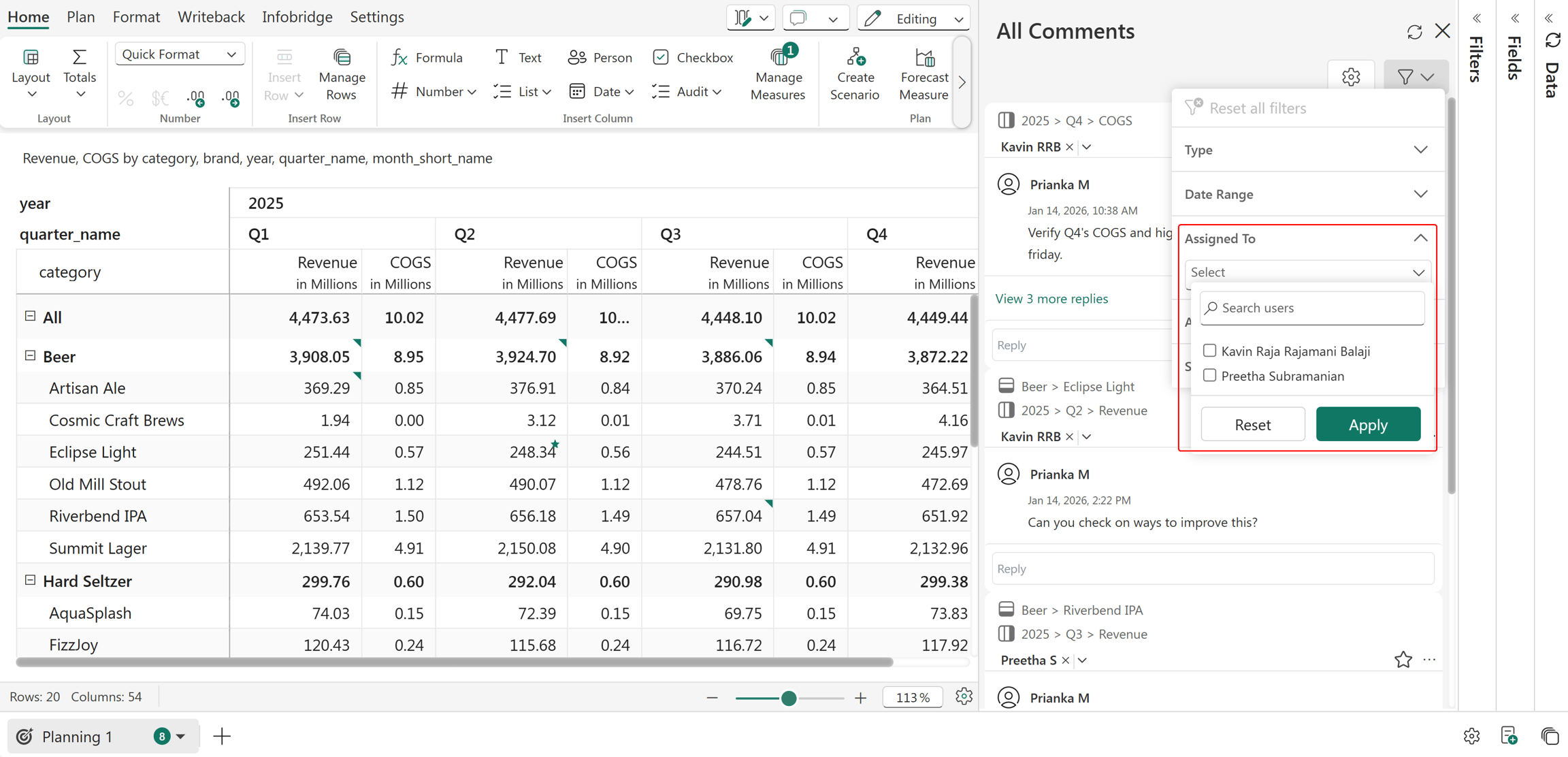The width and height of the screenshot is (1568, 757).
Task: Increase decimal places in Number group
Action: 196,99
